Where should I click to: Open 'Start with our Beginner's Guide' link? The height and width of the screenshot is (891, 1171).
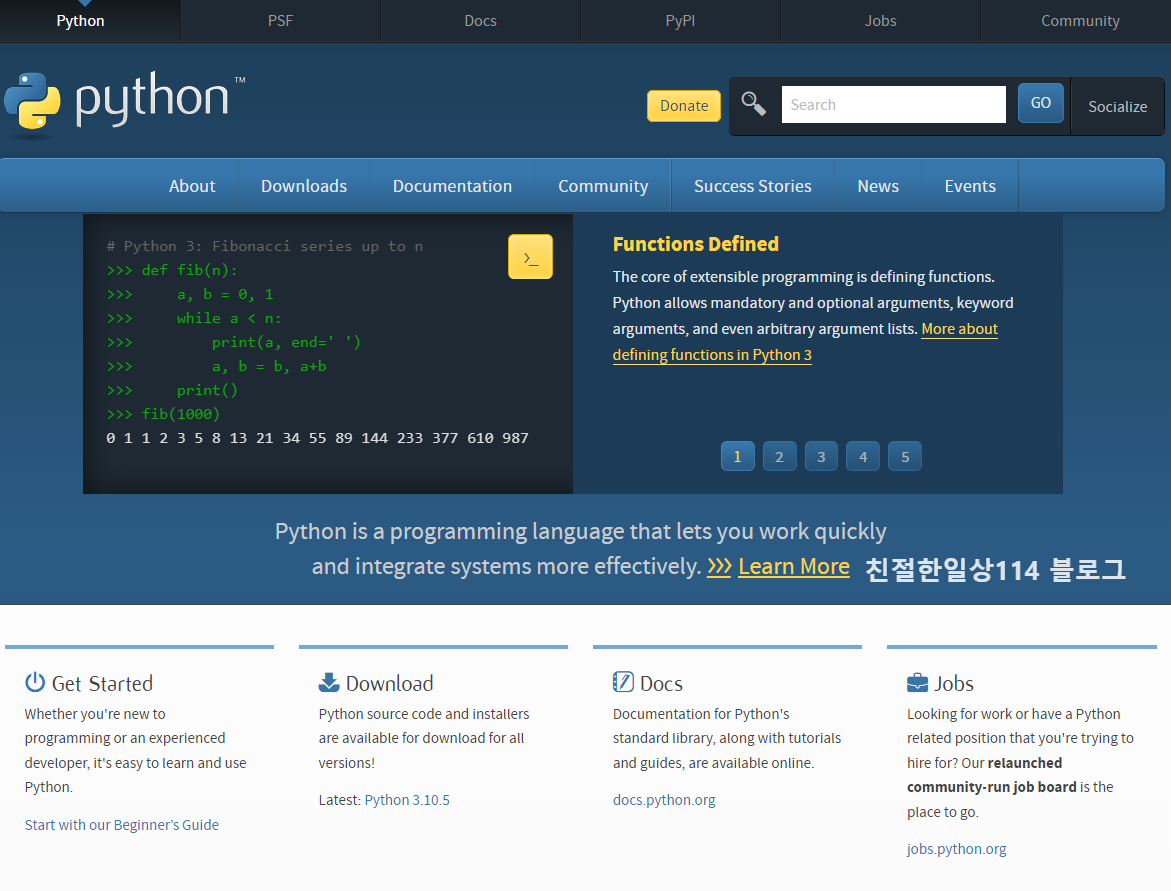[122, 825]
